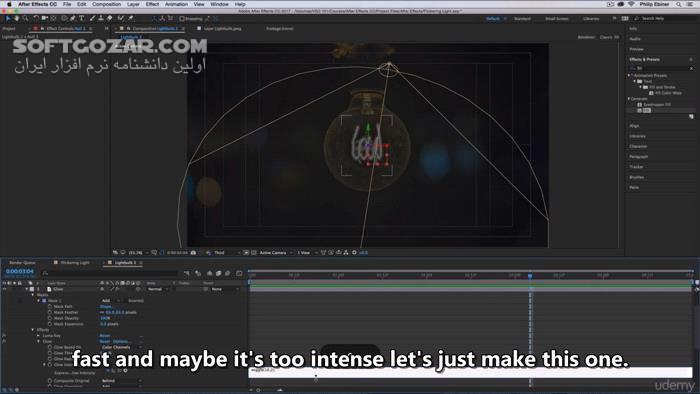Toggle Glow Based On stopwatch
The width and height of the screenshot is (700, 394).
(50, 347)
